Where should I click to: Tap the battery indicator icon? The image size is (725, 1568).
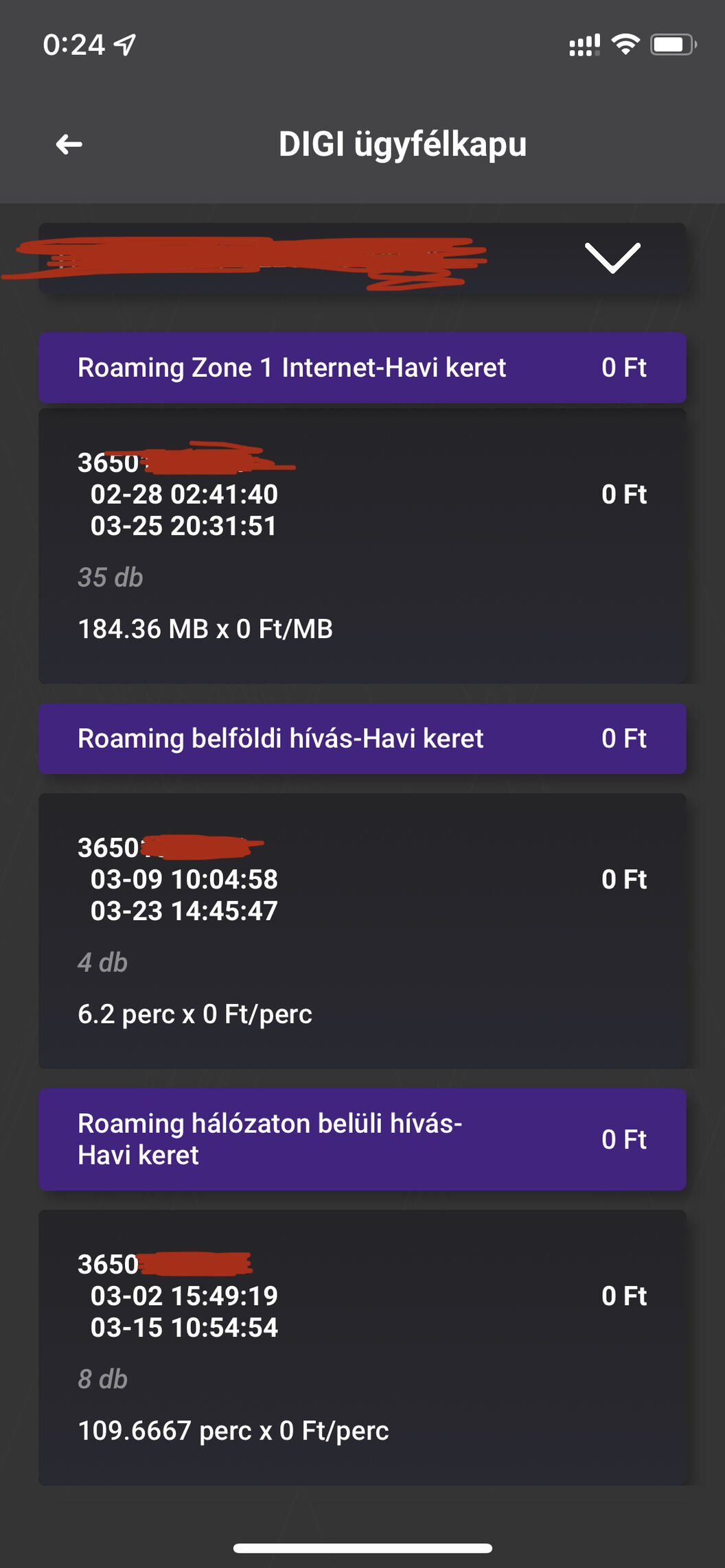coord(673,45)
